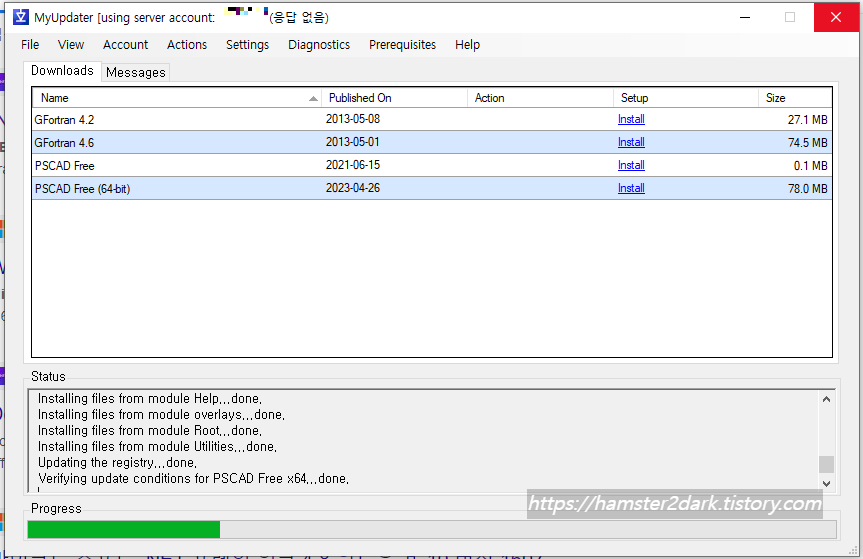Click the 74.5 MB size cell

[807, 143]
